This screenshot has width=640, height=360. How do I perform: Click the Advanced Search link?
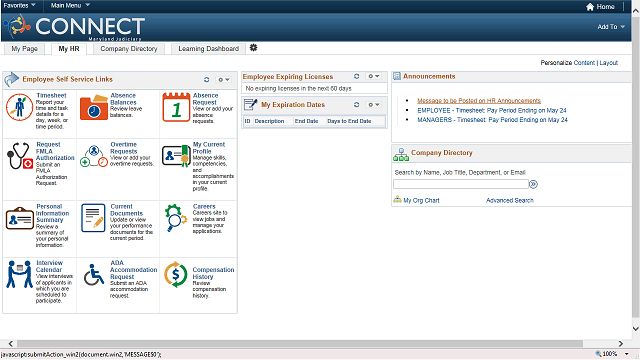[510, 200]
